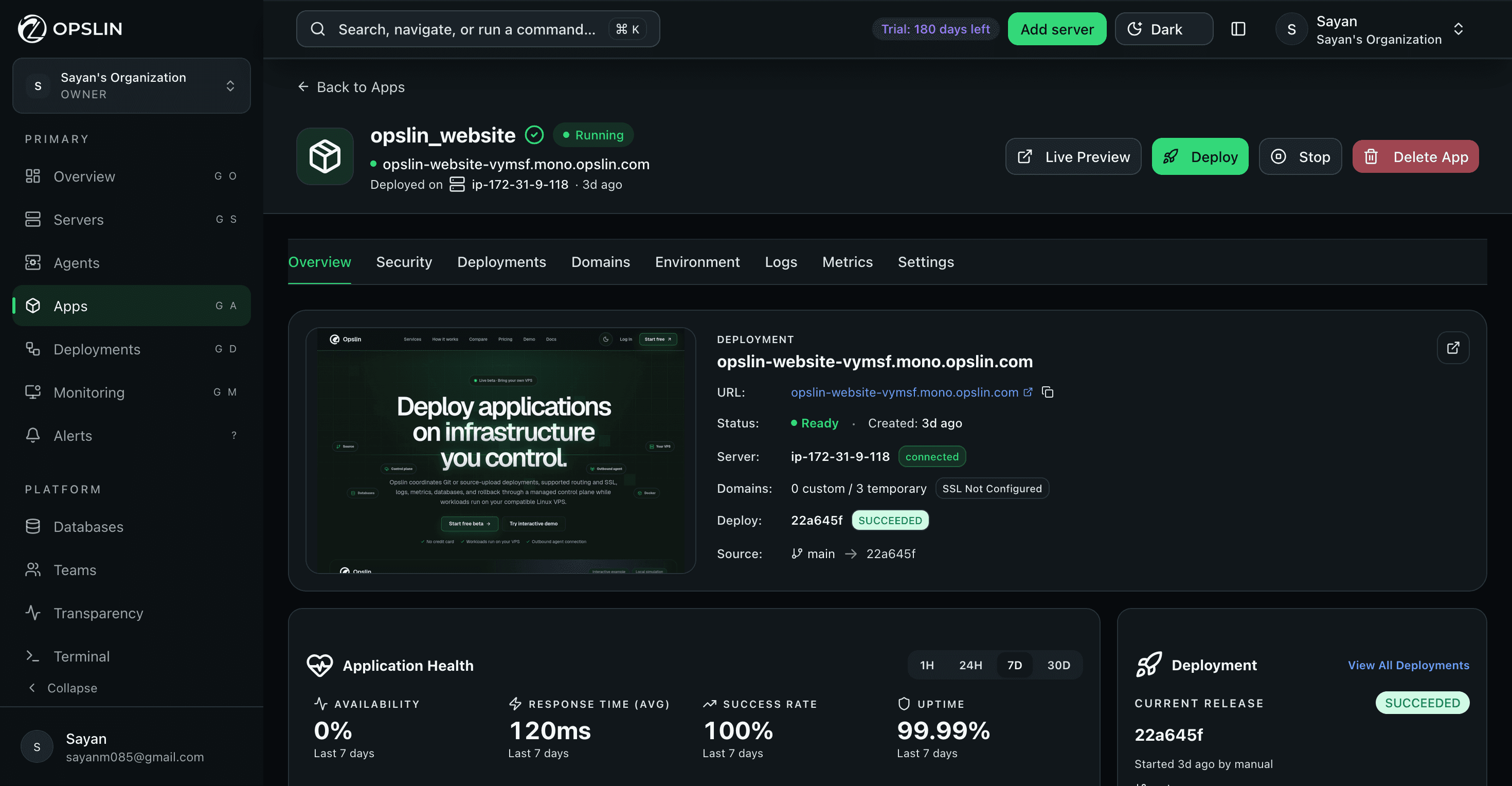Switch to the Logs tab
Viewport: 1512px width, 786px height.
coord(781,262)
